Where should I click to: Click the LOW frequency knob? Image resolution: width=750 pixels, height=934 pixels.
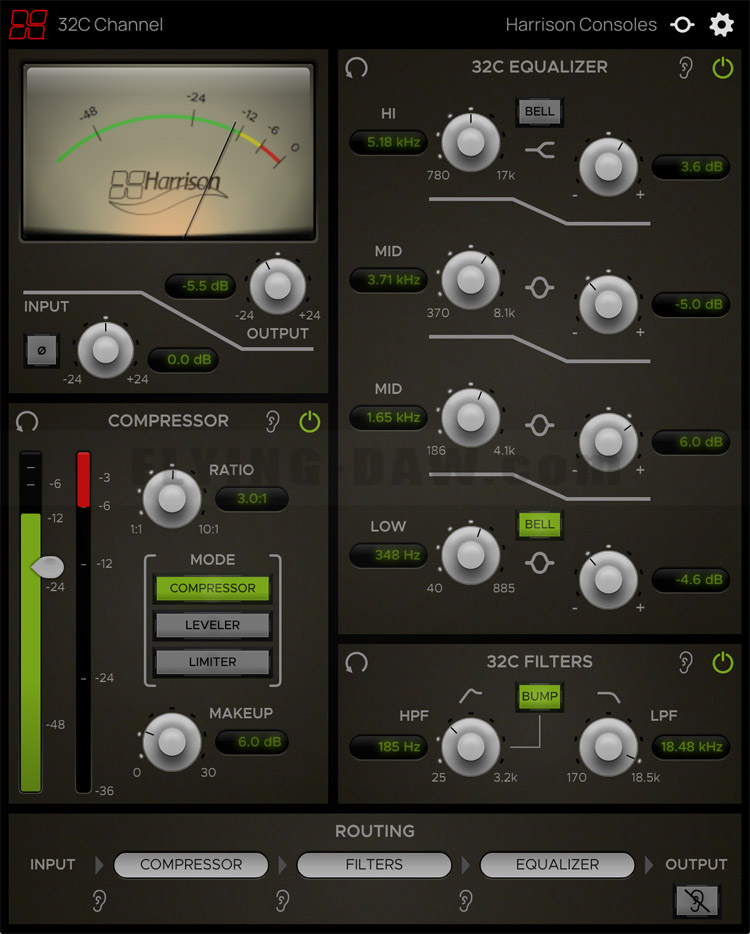(x=471, y=555)
